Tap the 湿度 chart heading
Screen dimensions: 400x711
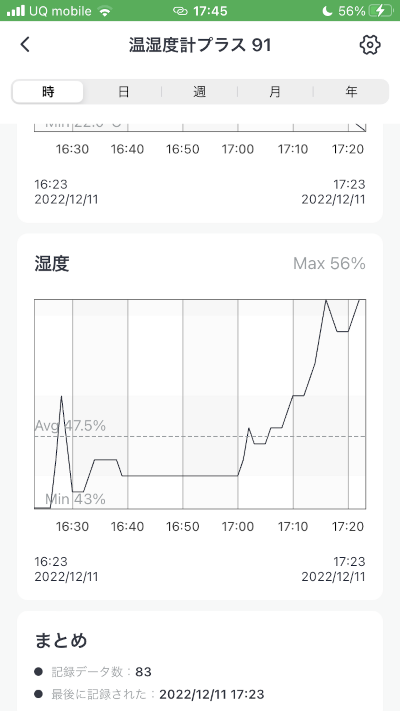click(x=52, y=263)
